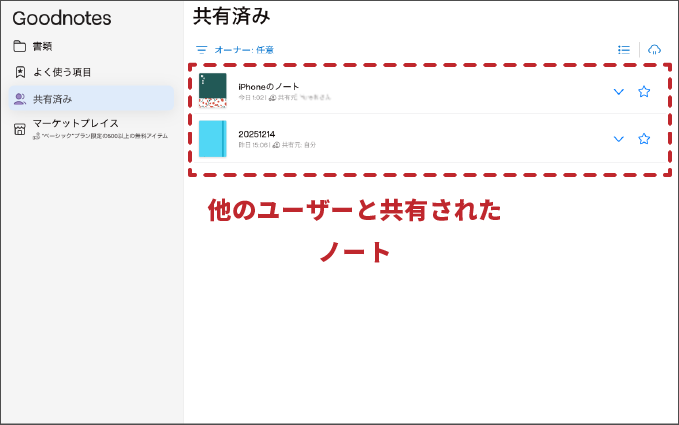Expand options chevron for 20251214
Screen dimensions: 679x425
[618, 139]
